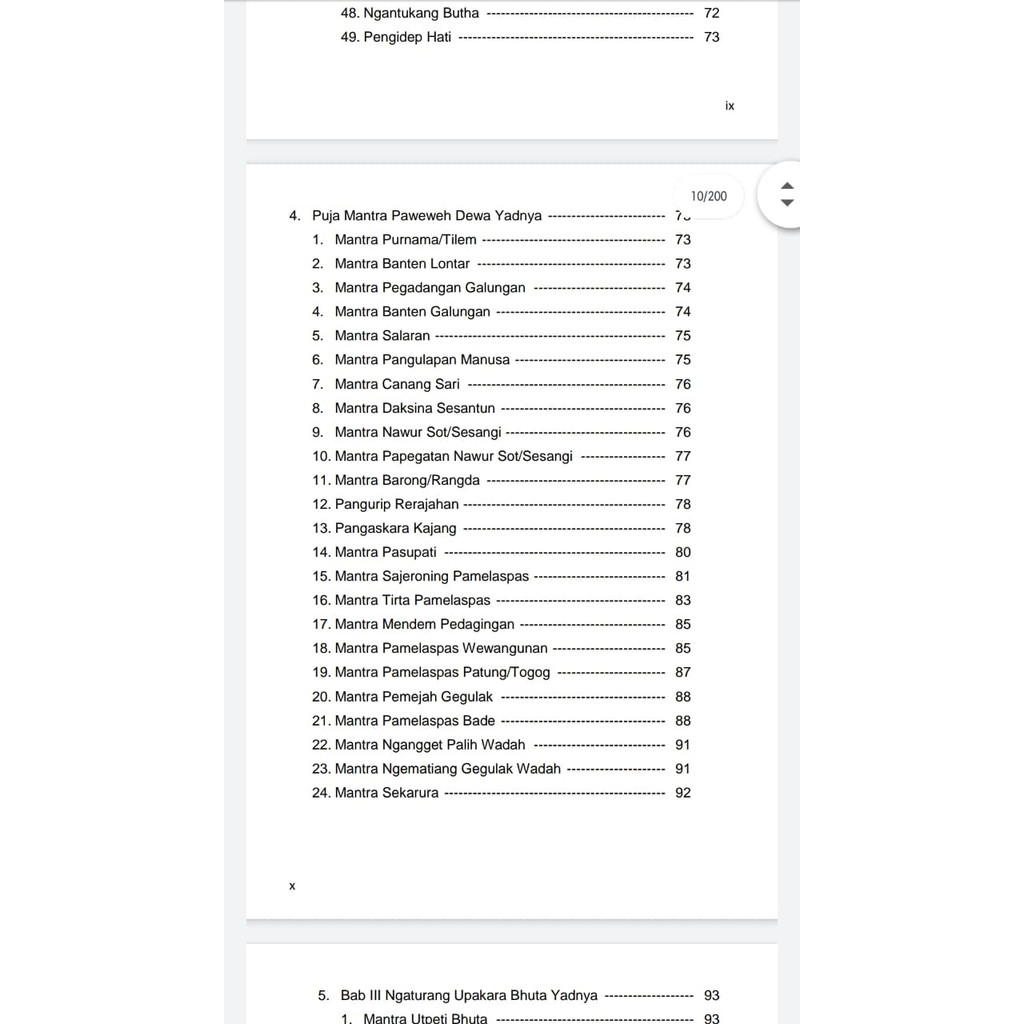Go to Mantra Mendem Pedagingan
The height and width of the screenshot is (1024, 1024).
[424, 624]
